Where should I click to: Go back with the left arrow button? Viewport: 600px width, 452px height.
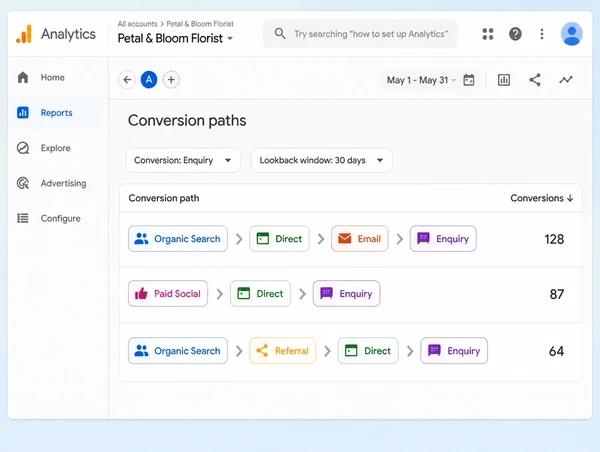tap(127, 80)
